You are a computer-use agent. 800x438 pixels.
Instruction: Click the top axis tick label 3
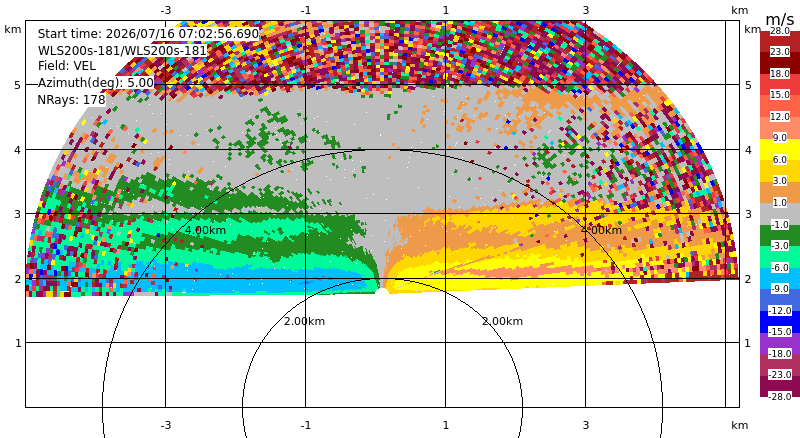(x=586, y=10)
